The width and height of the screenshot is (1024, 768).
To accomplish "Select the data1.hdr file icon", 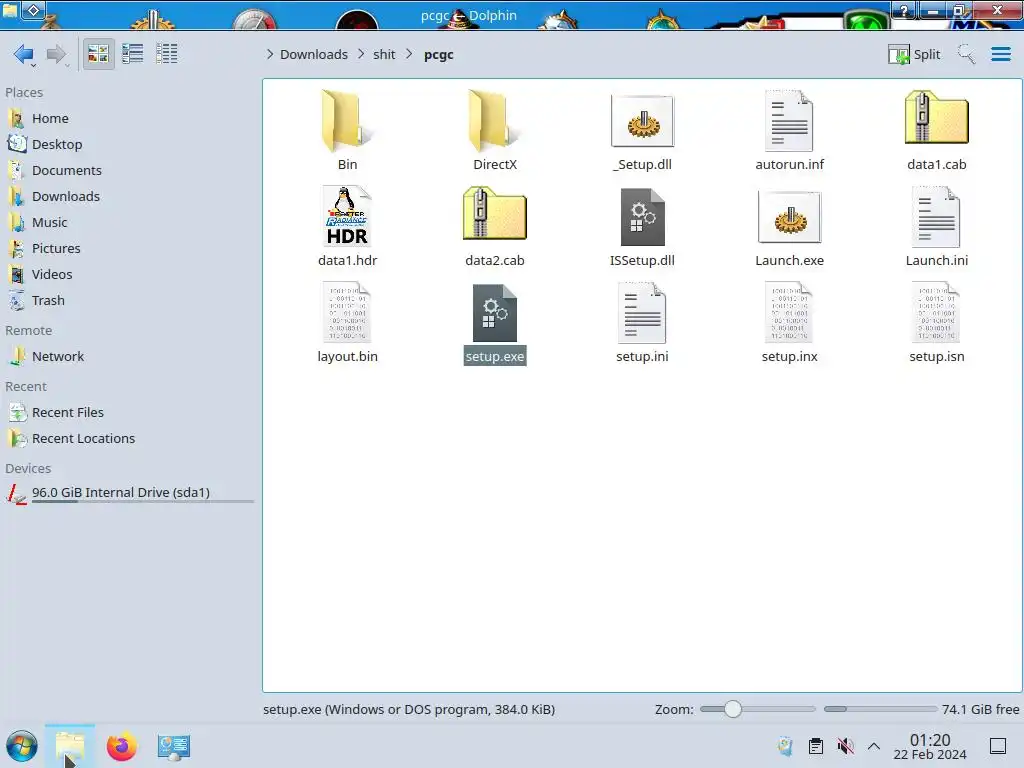I will coord(347,217).
